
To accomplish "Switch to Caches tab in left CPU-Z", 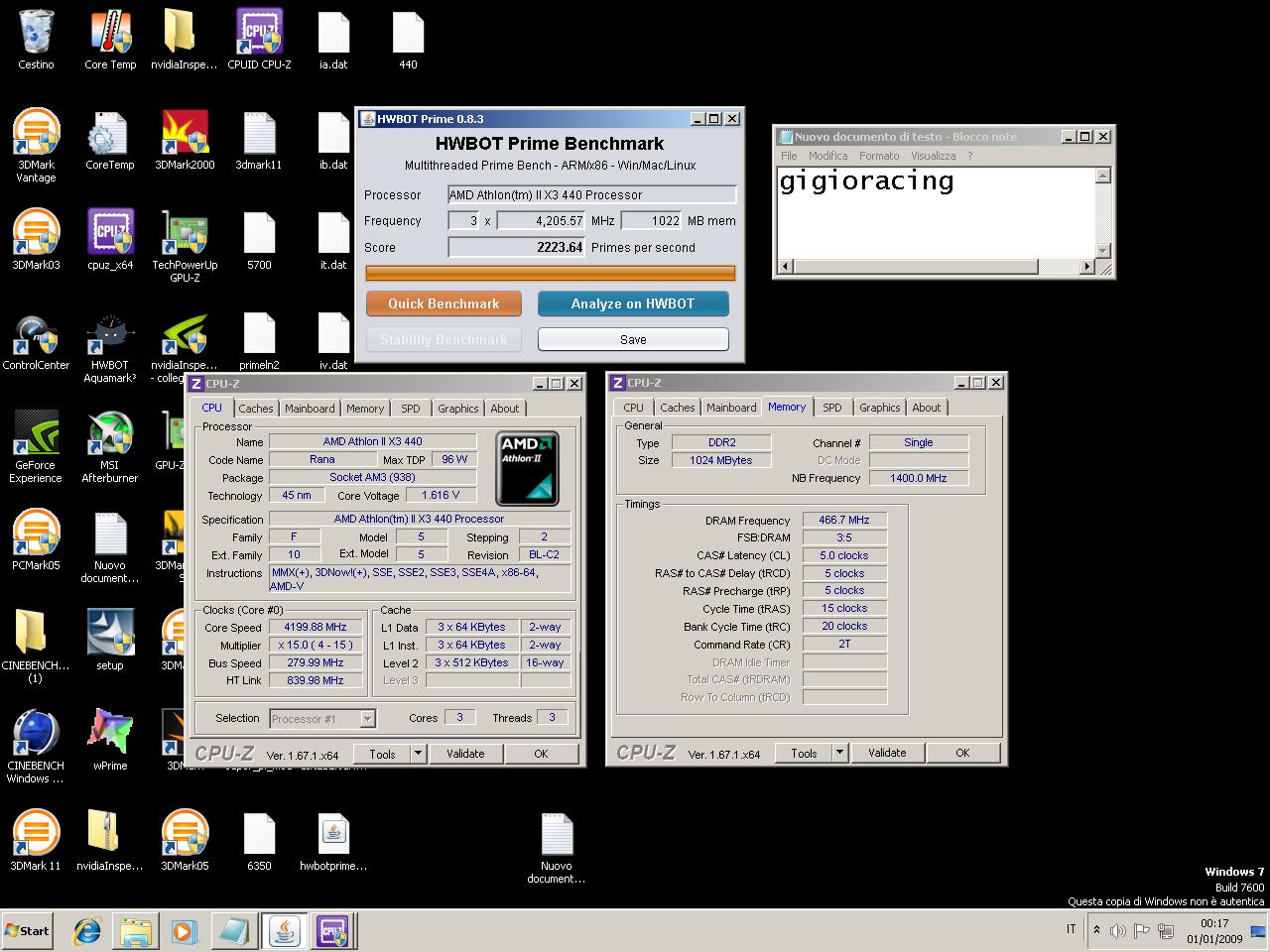I will (x=255, y=409).
